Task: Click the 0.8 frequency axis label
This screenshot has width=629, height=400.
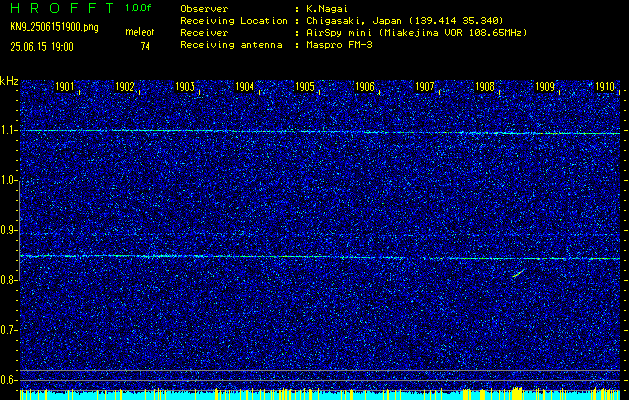Action: (x=6, y=280)
